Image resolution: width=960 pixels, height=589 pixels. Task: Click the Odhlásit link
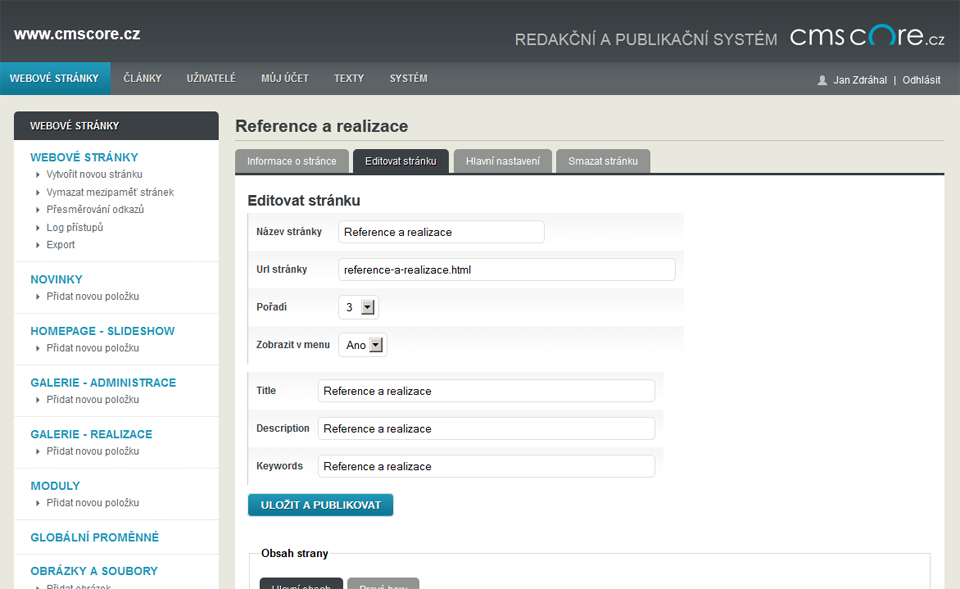click(x=921, y=80)
